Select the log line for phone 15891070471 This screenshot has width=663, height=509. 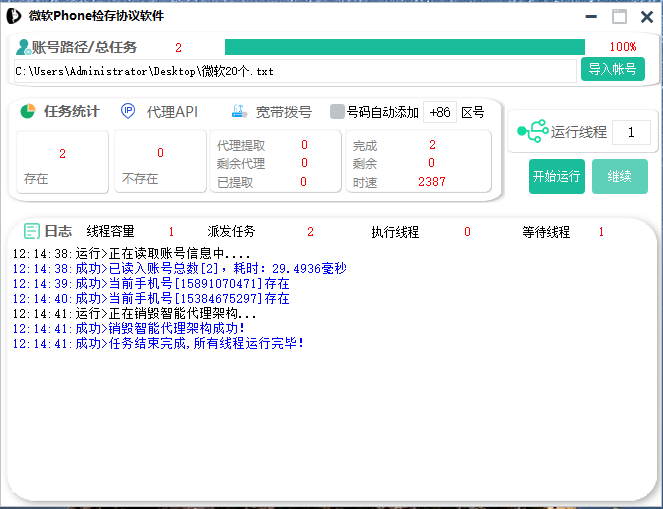tap(150, 283)
